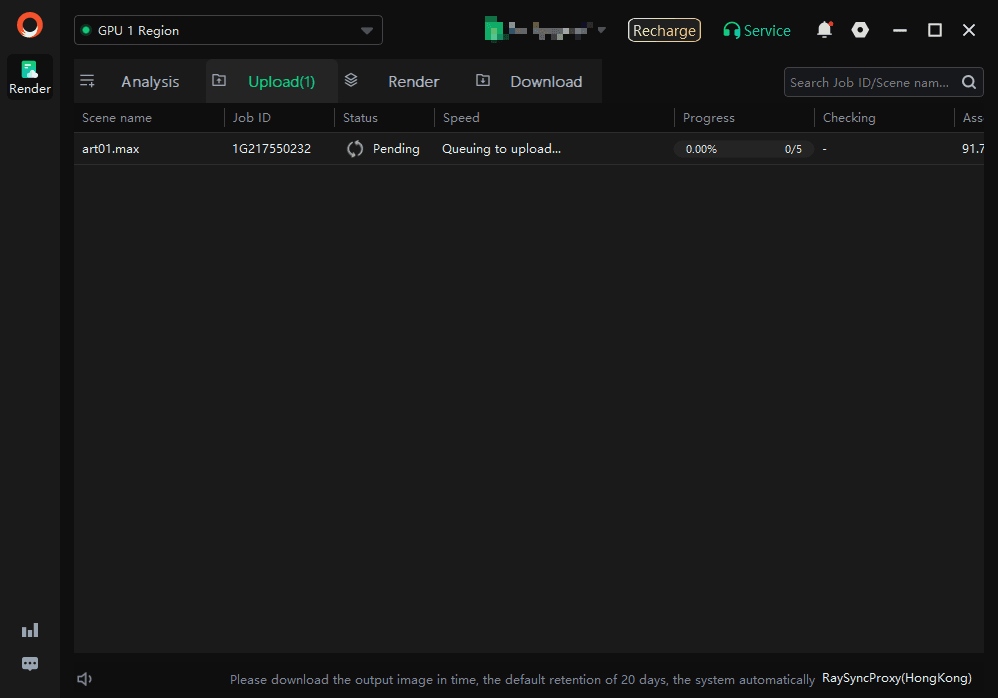998x698 pixels.
Task: Expand the user account dropdown arrow
Action: point(601,30)
